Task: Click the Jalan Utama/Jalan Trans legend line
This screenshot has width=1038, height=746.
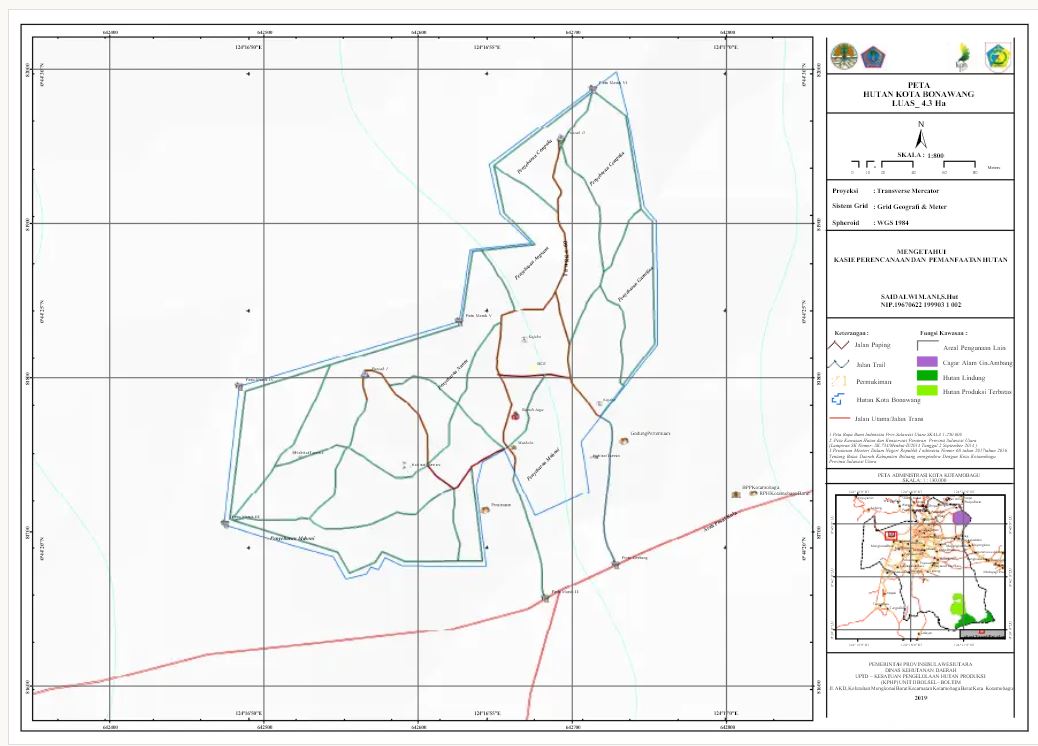Action: [x=842, y=418]
